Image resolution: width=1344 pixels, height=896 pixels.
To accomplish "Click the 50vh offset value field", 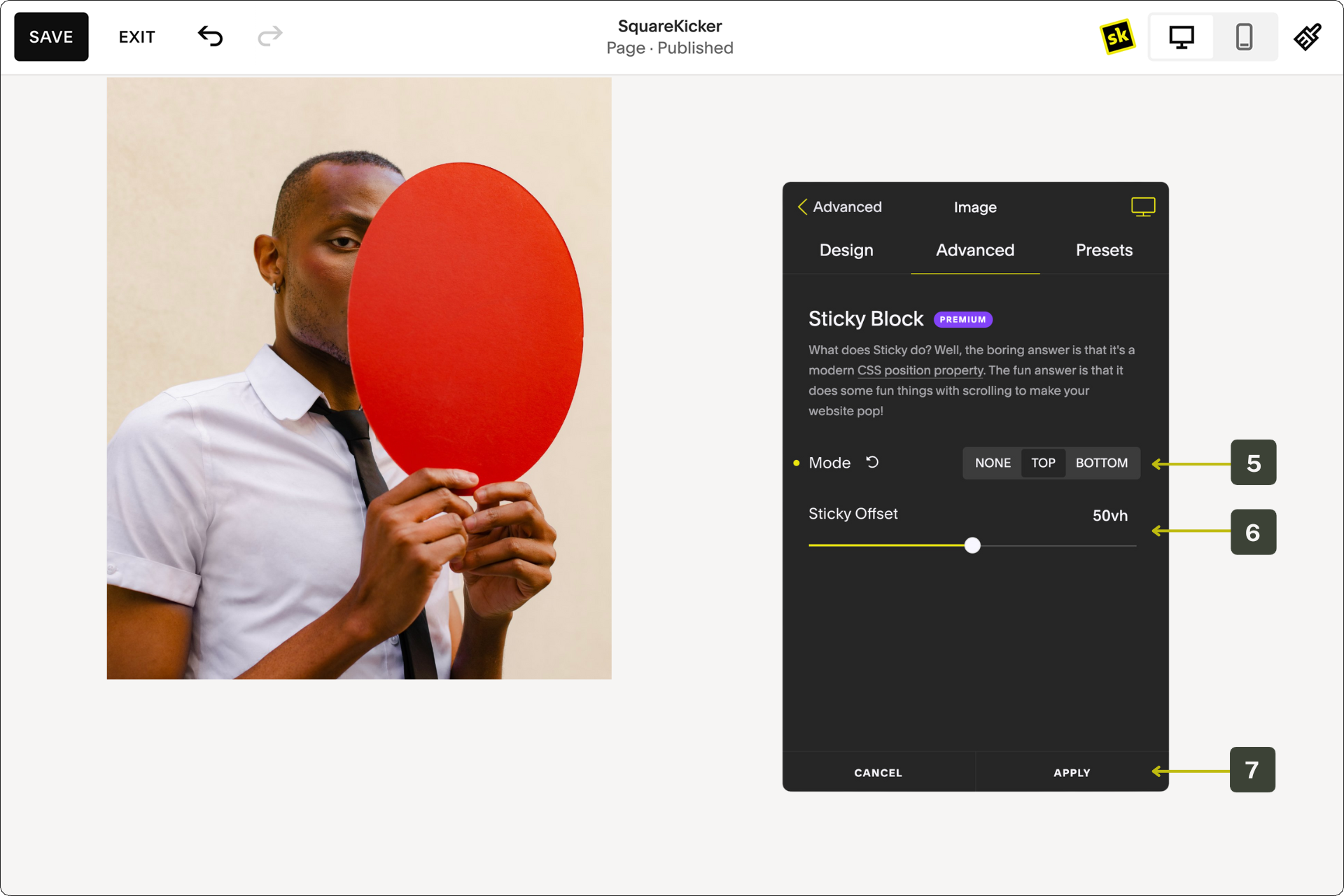I will click(x=1109, y=516).
